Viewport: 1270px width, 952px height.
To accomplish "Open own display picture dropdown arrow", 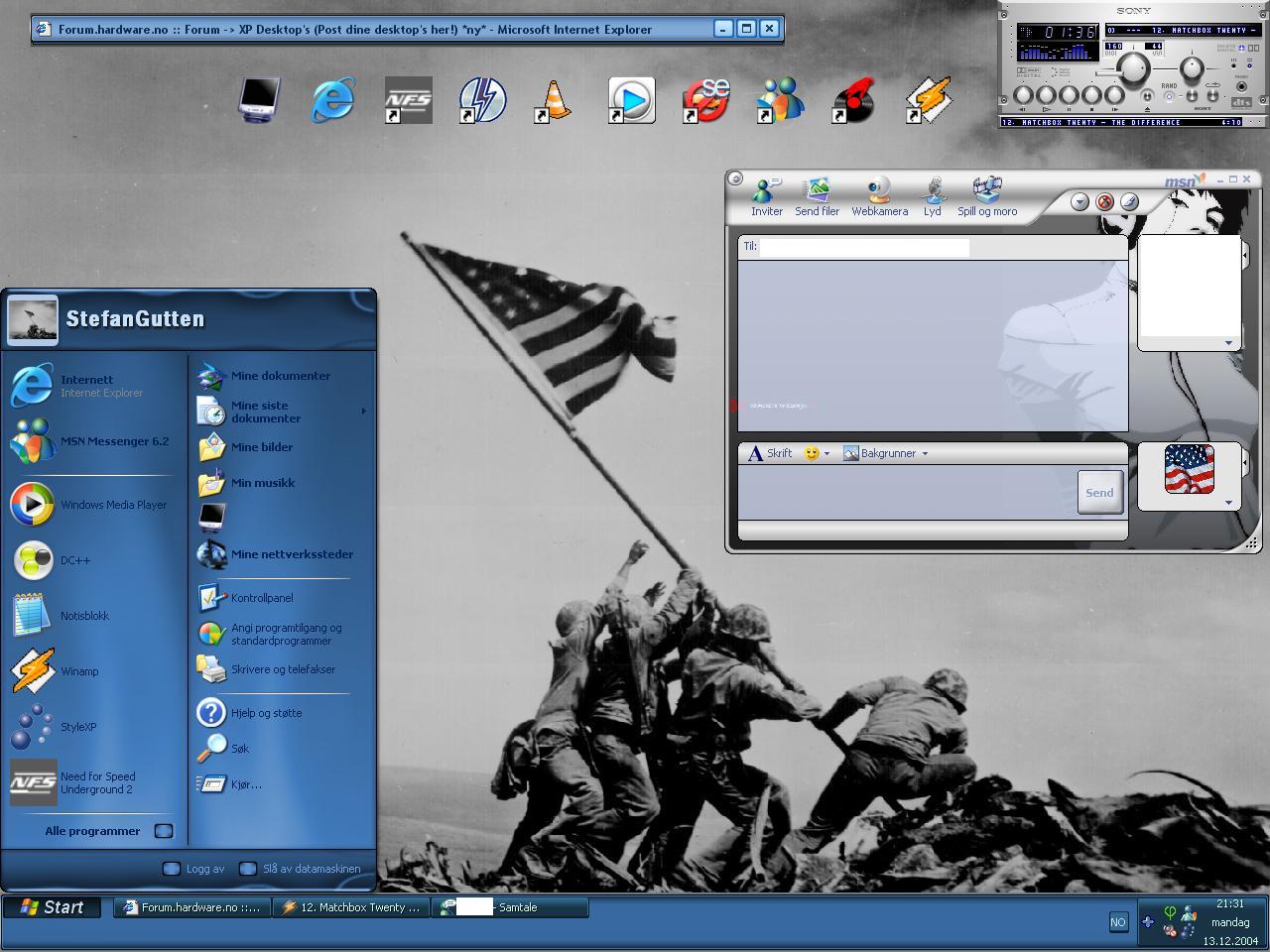I will [x=1228, y=503].
